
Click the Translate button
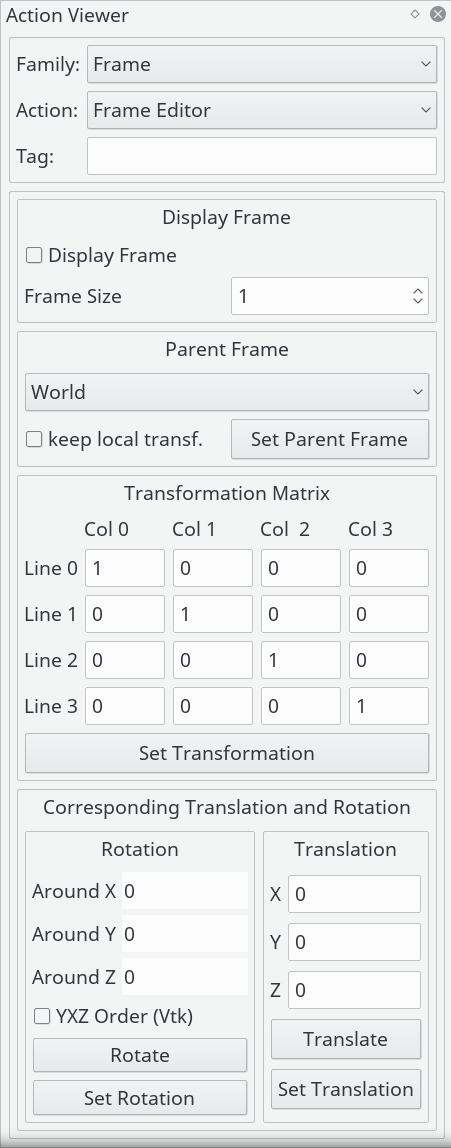[x=346, y=1039]
